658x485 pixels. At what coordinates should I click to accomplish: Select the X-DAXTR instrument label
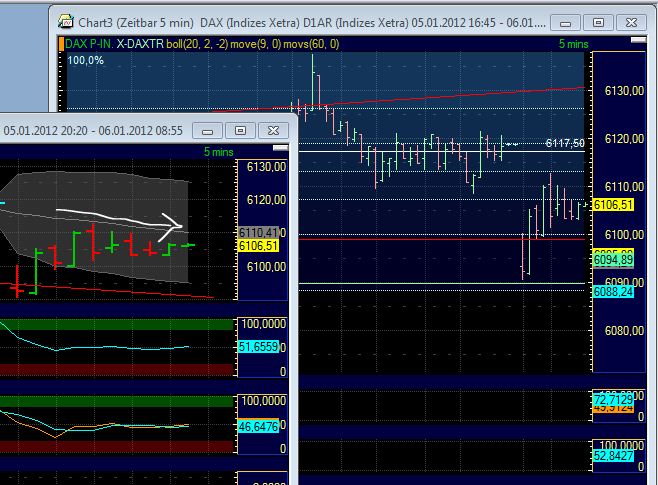tap(142, 44)
